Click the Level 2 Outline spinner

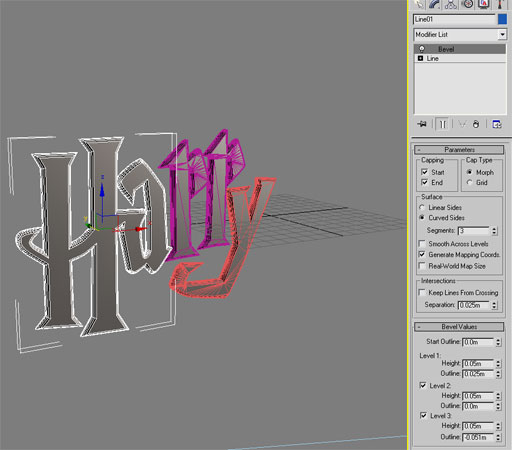[498, 406]
